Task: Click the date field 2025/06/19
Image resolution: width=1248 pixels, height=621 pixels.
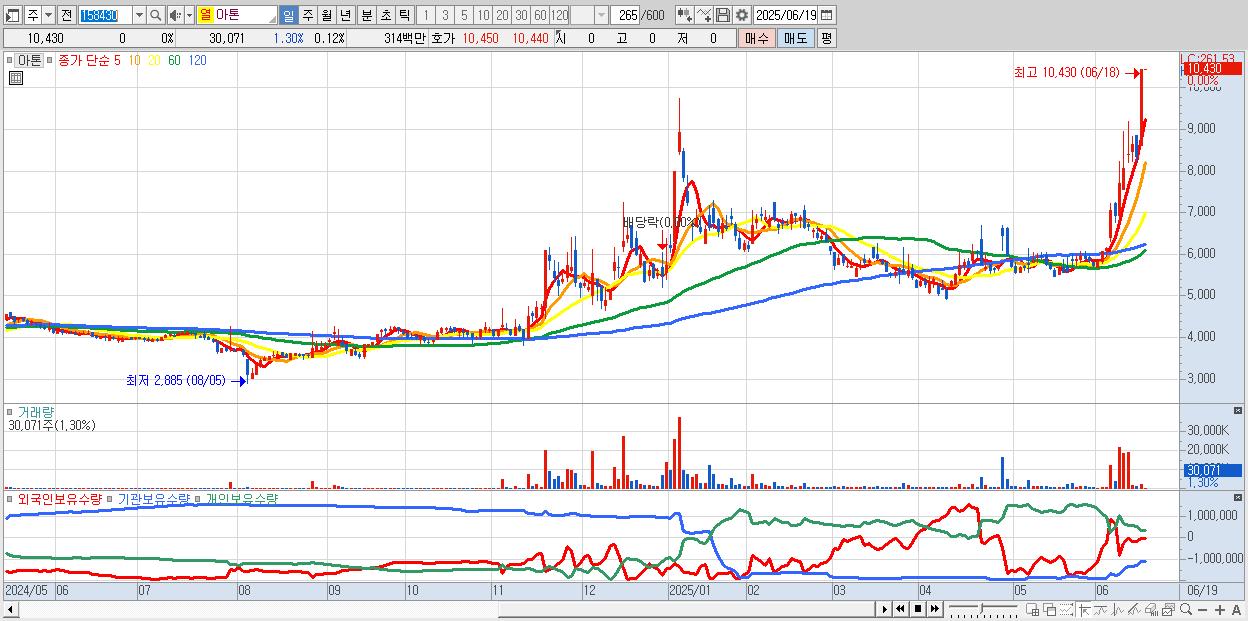Action: 786,15
